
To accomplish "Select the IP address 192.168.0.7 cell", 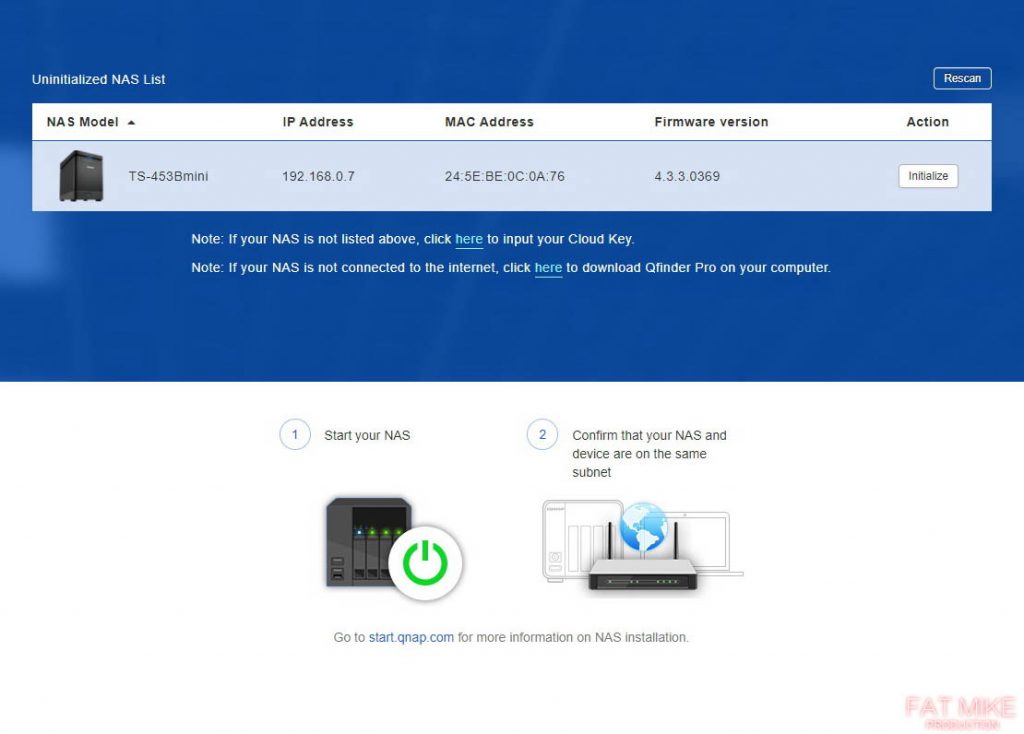I will click(x=318, y=177).
